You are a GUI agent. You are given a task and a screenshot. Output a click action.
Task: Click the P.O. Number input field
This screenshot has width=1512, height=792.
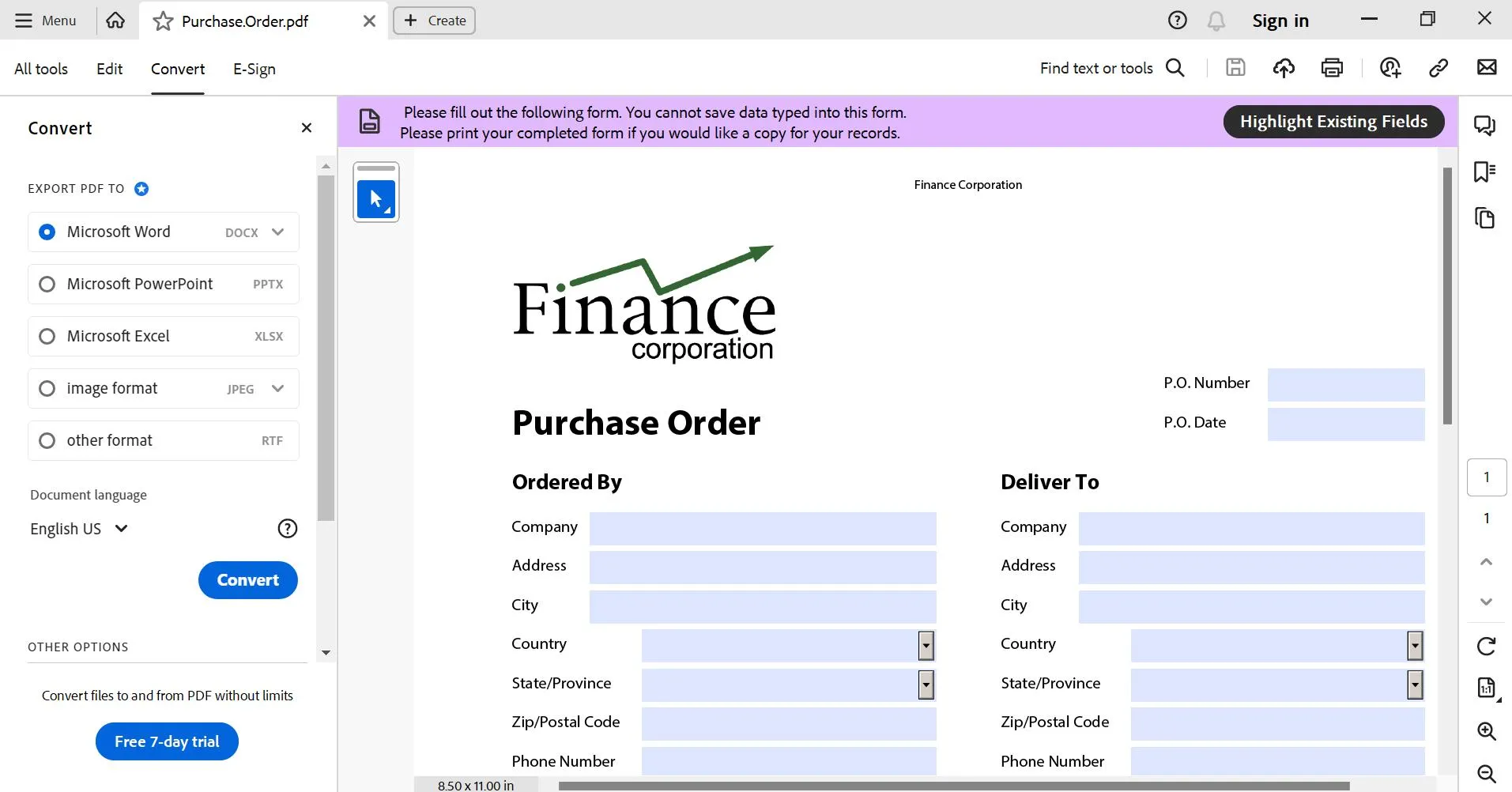(x=1346, y=385)
